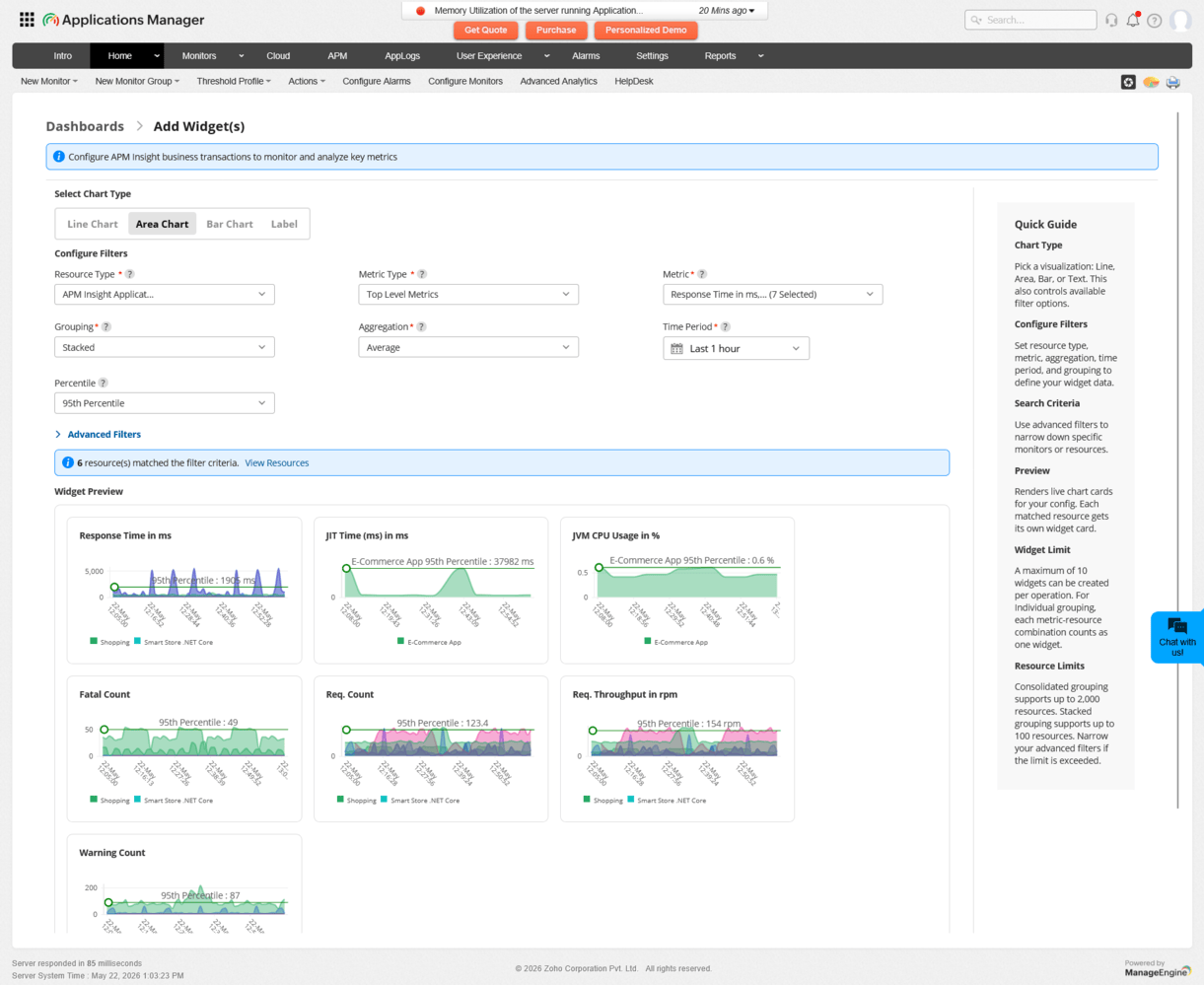Screen dimensions: 1204x985
Task: Click the Personalized Demo button
Action: 646,31
